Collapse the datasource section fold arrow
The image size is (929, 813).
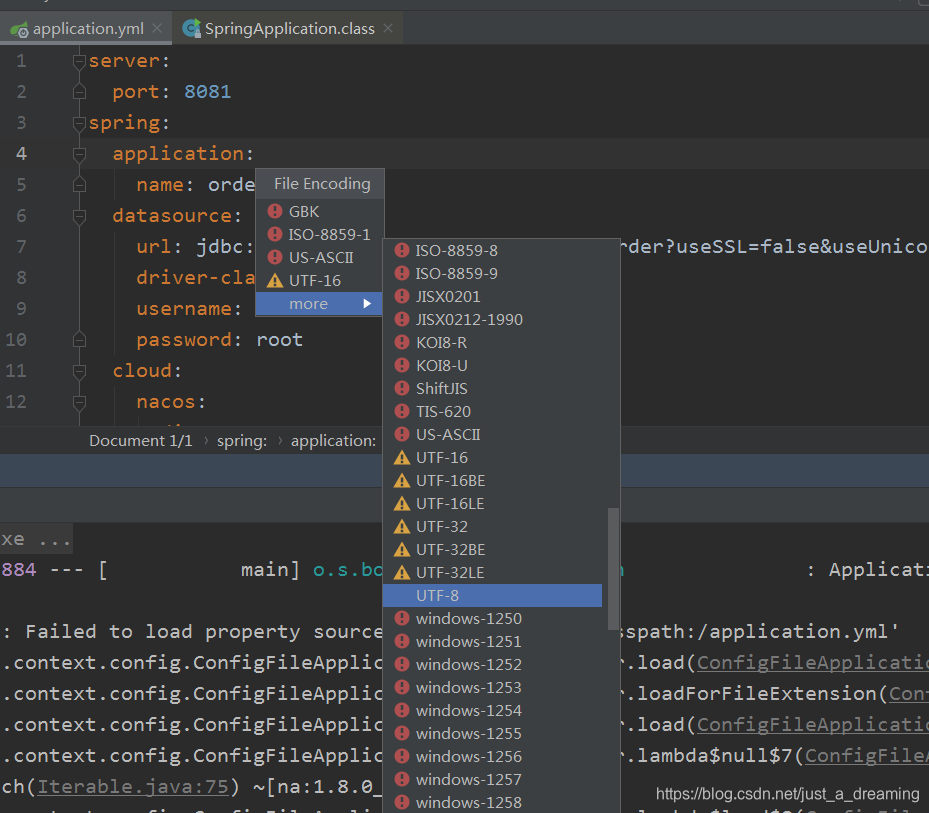[x=78, y=215]
